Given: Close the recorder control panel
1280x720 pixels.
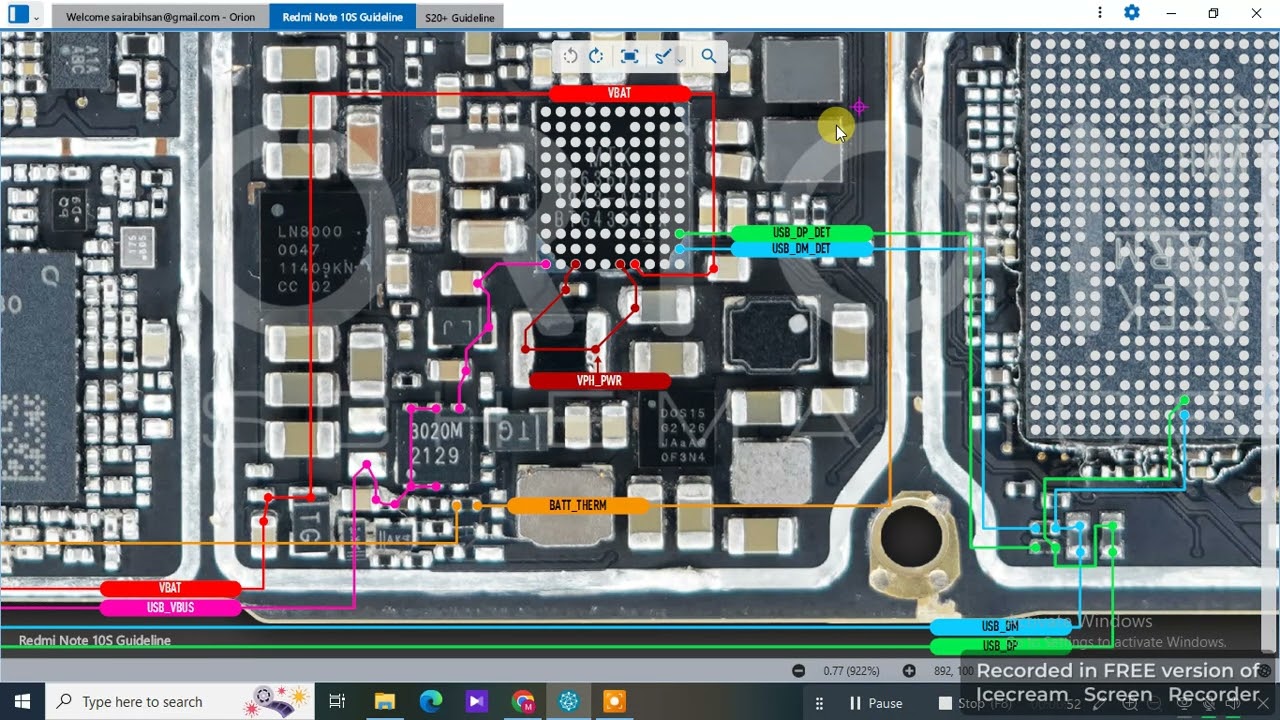Looking at the screenshot, I should click(x=1261, y=704).
